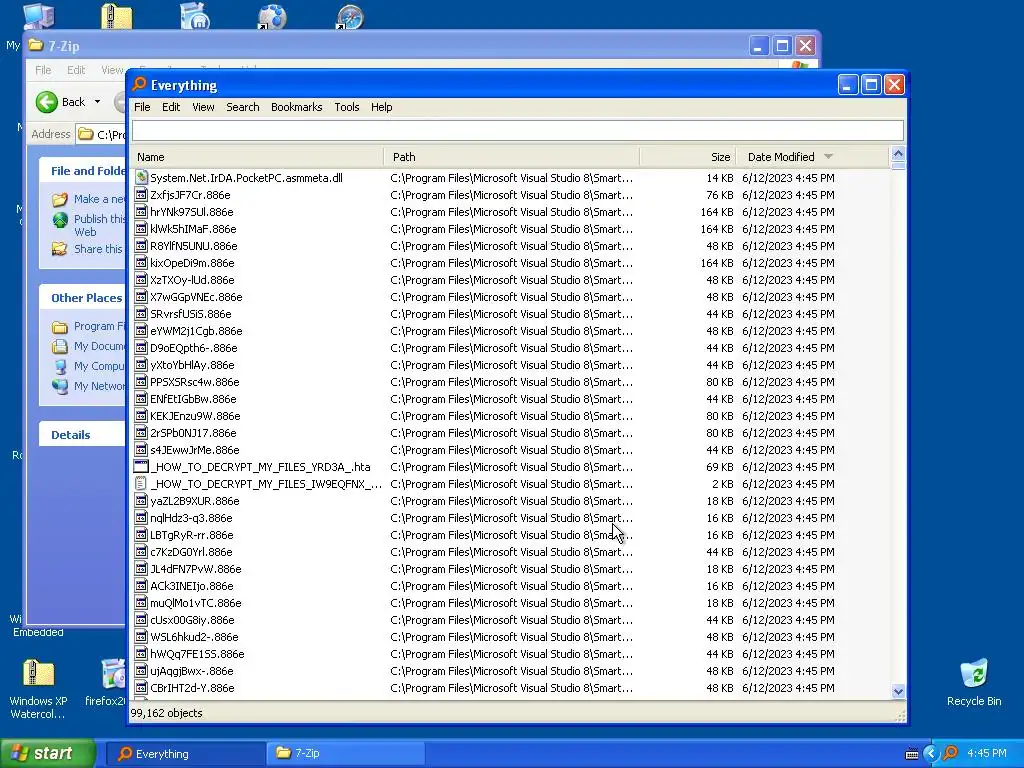Image resolution: width=1024 pixels, height=768 pixels.
Task: Click the Everything search input field
Action: coord(518,131)
